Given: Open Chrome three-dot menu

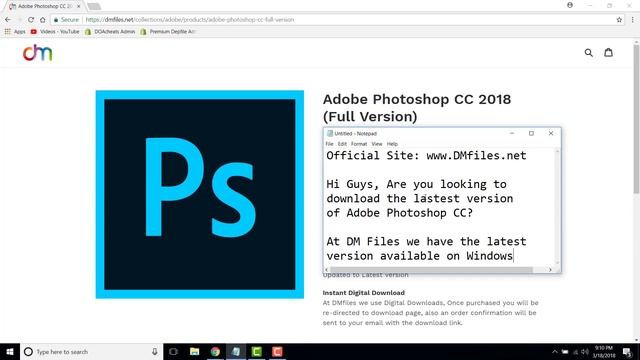Looking at the screenshot, I should click(x=633, y=20).
